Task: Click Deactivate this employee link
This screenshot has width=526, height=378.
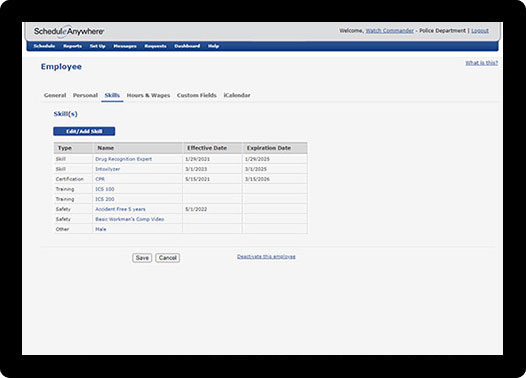Action: click(x=266, y=257)
